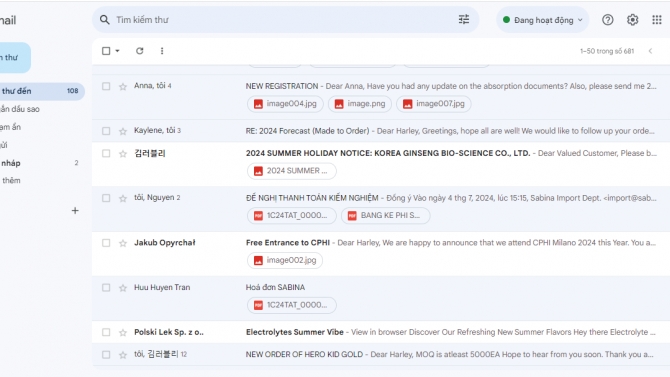Open Gmail settings gear
The image size is (670, 377).
[632, 20]
